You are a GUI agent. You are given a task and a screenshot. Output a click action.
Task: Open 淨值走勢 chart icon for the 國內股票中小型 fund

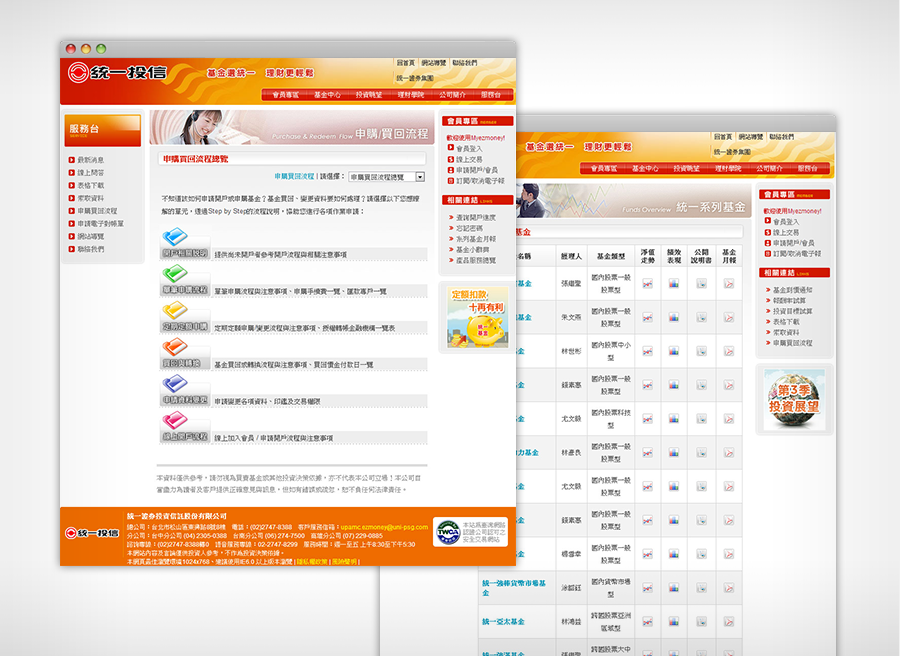click(x=647, y=351)
